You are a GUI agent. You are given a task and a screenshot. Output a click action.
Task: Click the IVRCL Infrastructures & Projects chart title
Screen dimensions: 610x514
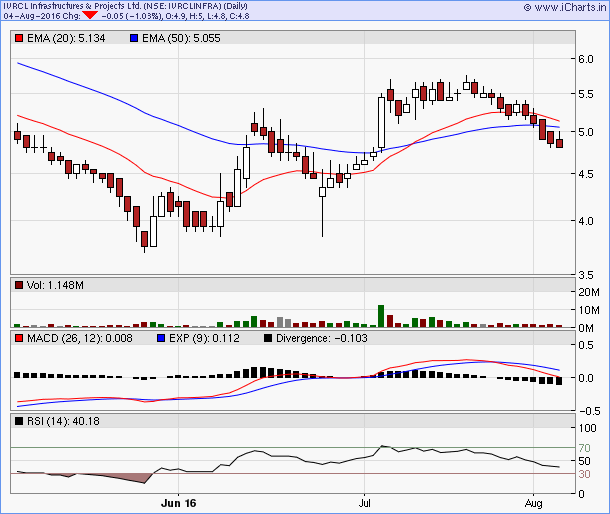click(125, 6)
